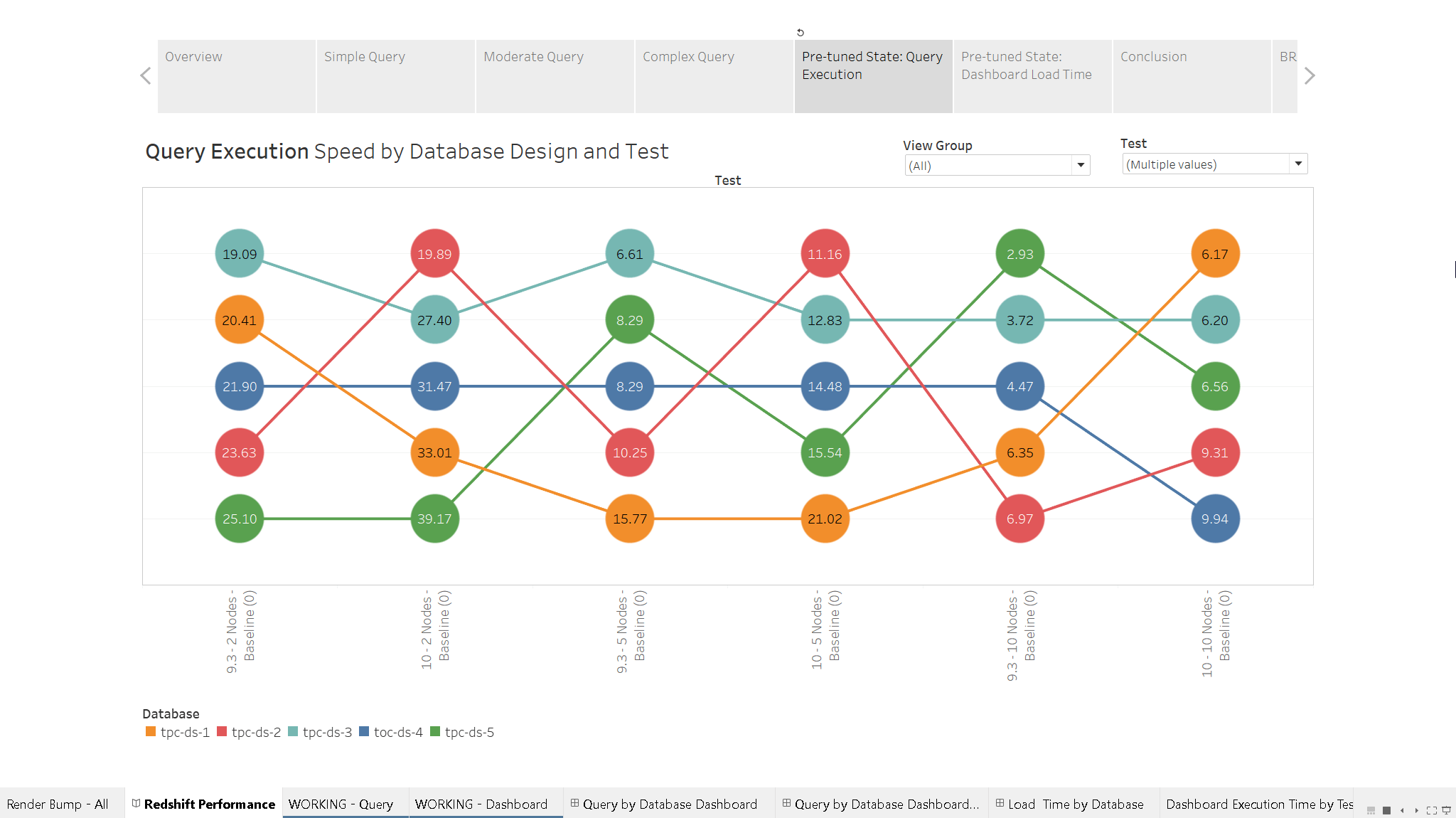
Task: Highlight tpc-ds-1 orange legend swatch
Action: pyautogui.click(x=151, y=732)
